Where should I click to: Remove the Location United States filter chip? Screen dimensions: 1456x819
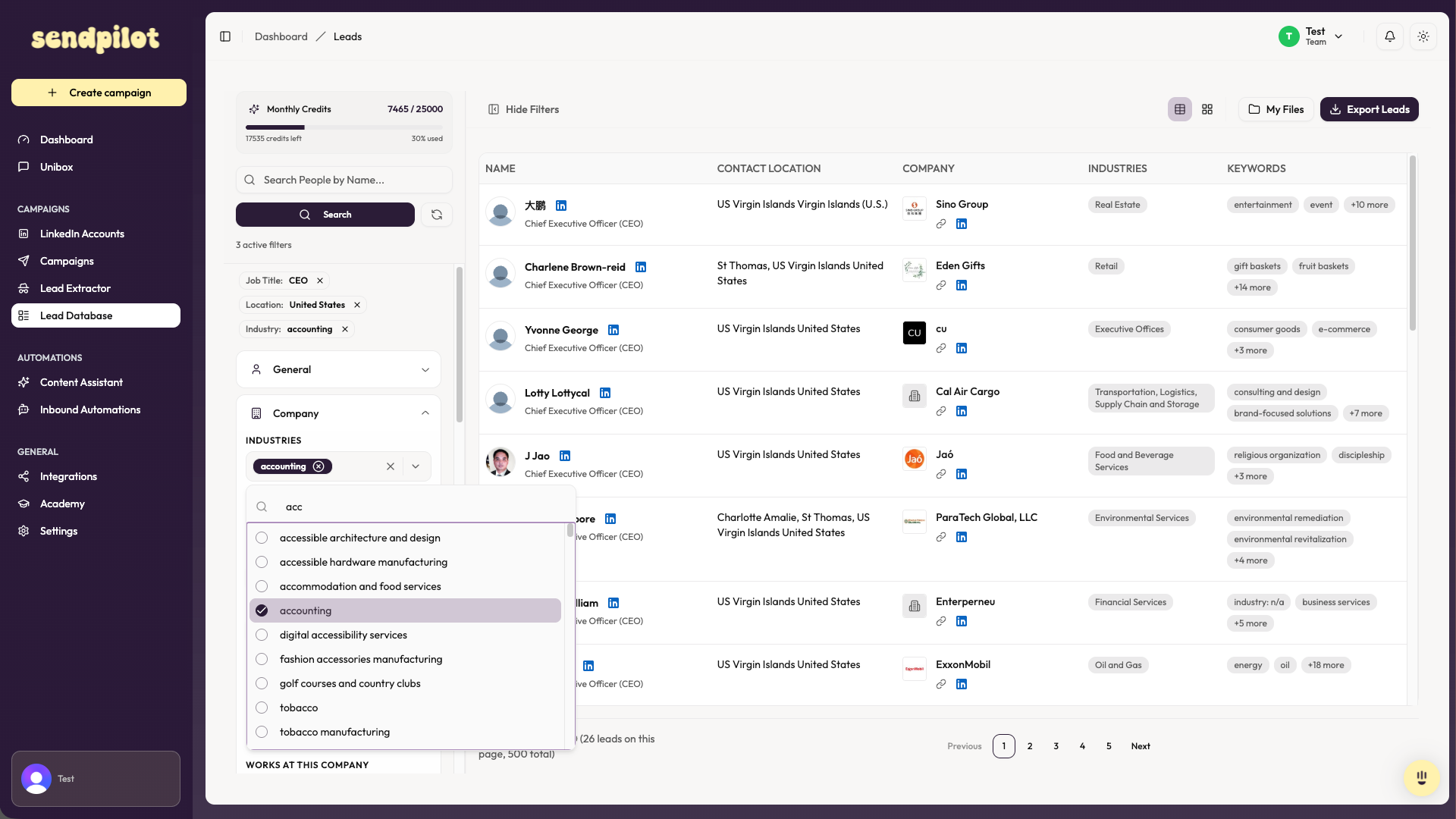[356, 305]
